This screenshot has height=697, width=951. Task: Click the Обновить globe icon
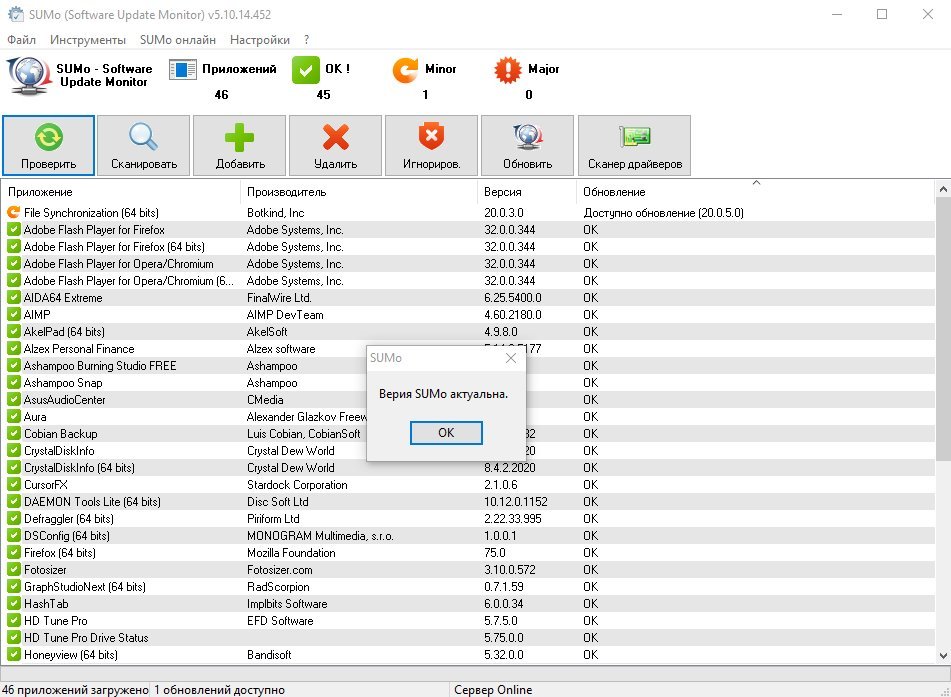tap(527, 137)
